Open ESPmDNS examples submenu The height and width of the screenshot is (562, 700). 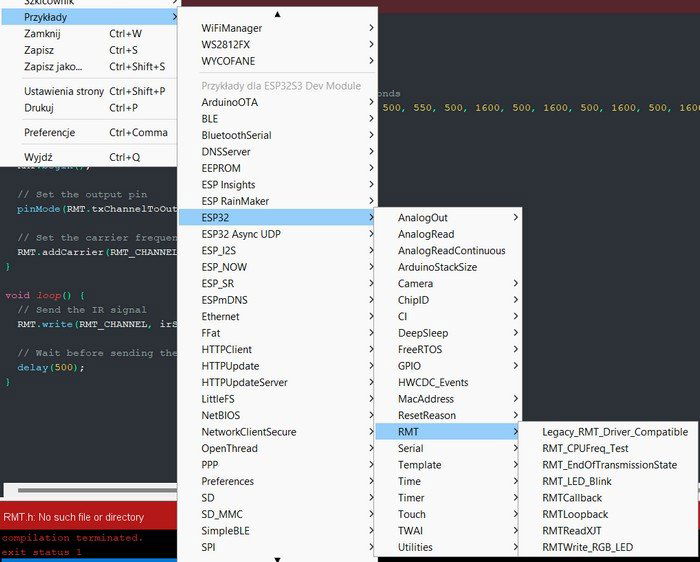[x=277, y=300]
